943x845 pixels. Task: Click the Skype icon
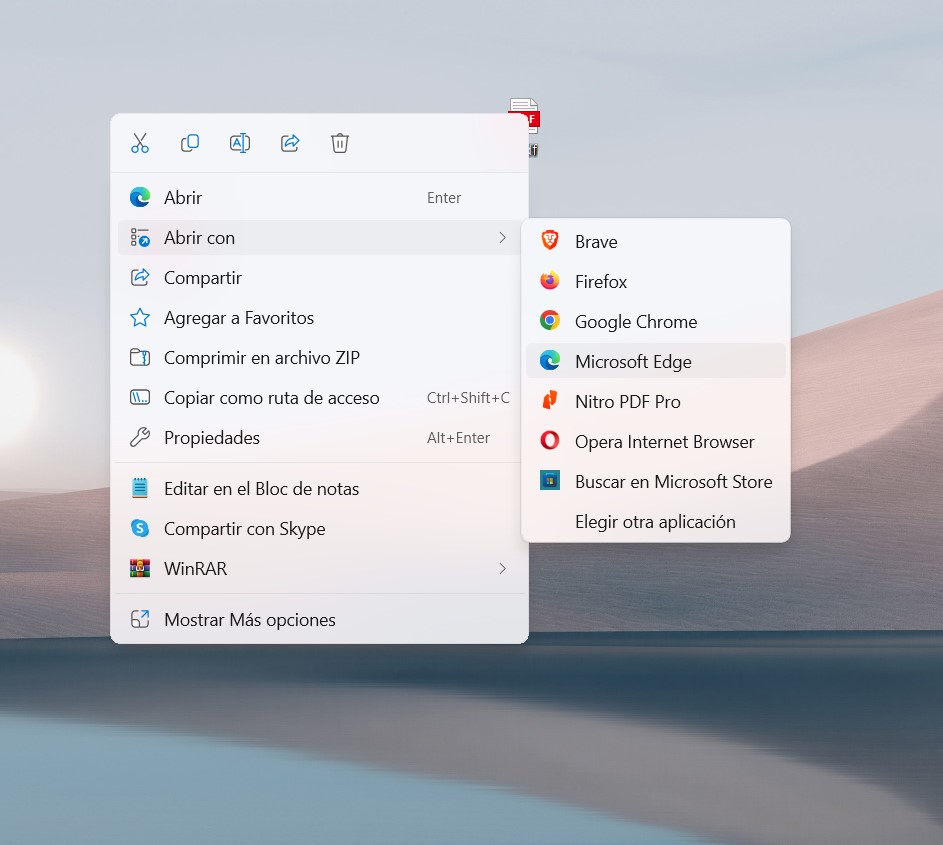pos(140,528)
